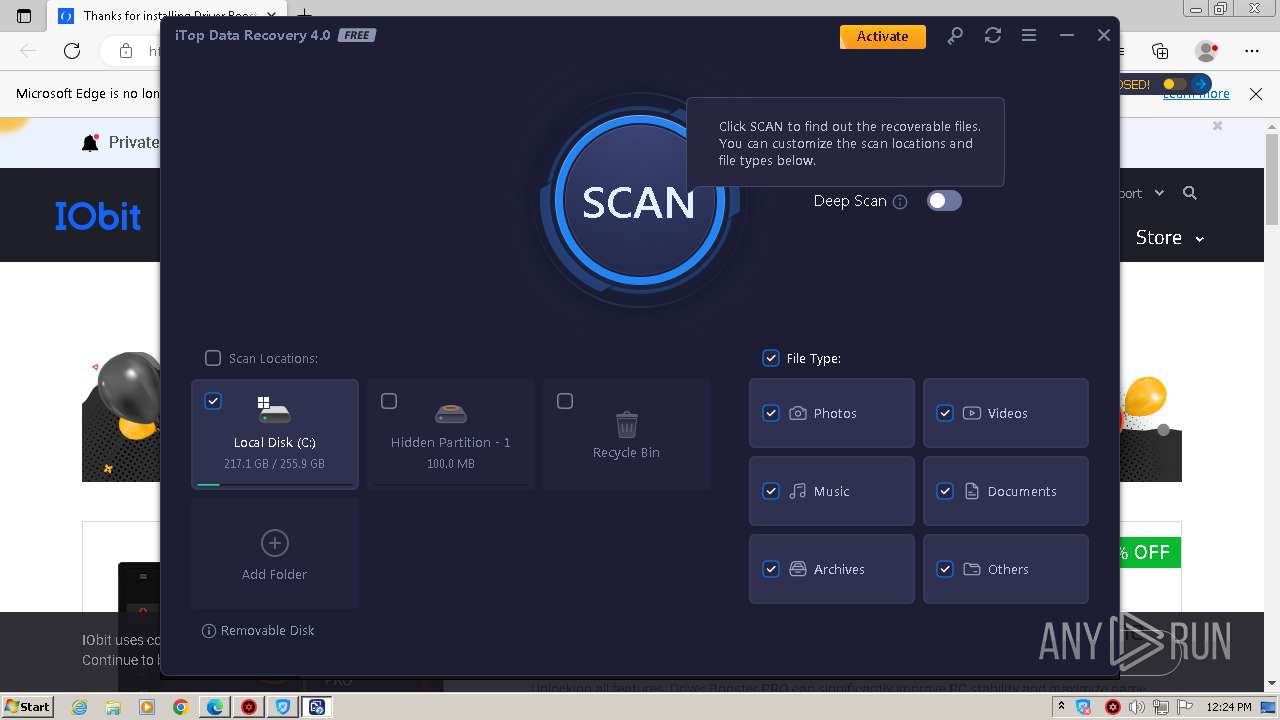Image resolution: width=1280 pixels, height=720 pixels.
Task: Open the Windows Start menu
Action: point(27,706)
